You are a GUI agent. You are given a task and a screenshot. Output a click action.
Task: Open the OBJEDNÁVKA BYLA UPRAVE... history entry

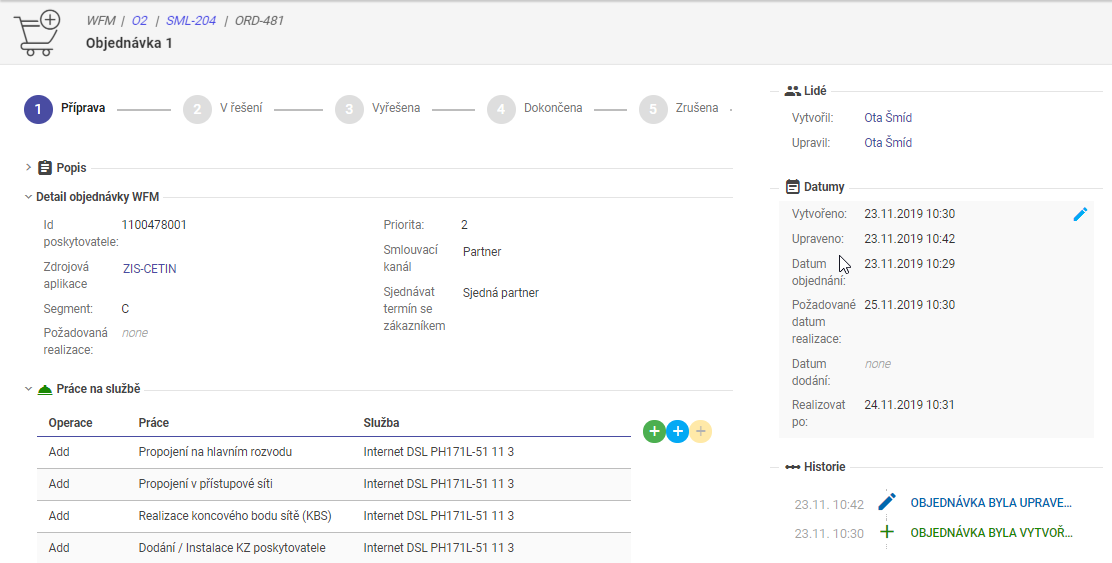coord(990,503)
